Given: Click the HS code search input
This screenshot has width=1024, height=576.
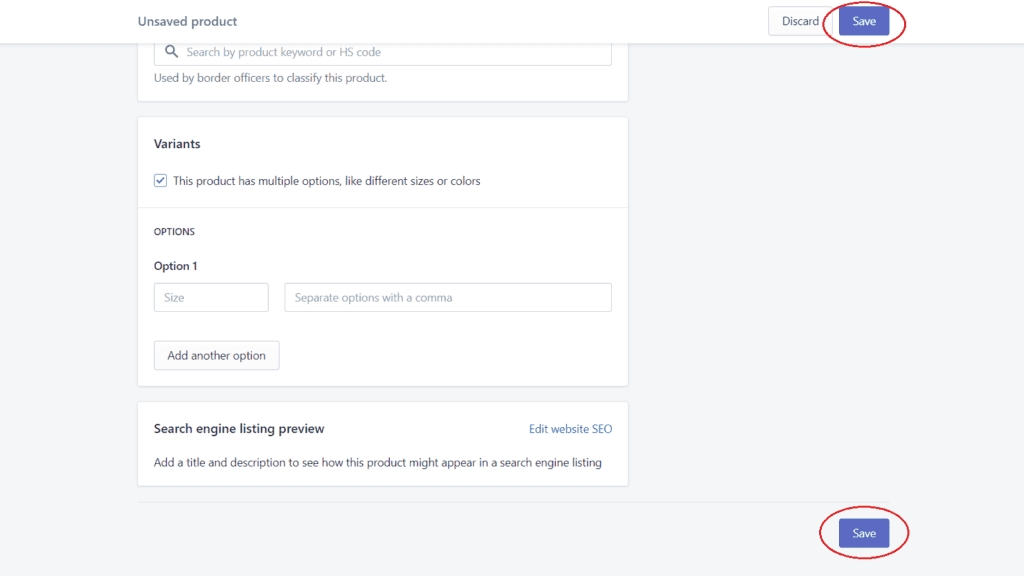Looking at the screenshot, I should click(383, 52).
